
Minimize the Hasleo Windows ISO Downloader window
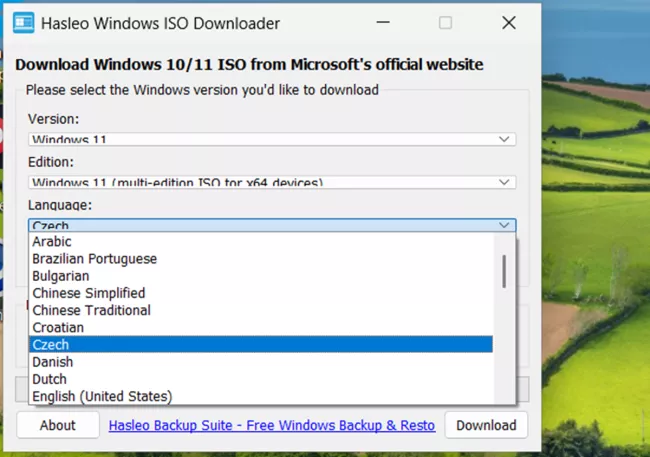[383, 22]
